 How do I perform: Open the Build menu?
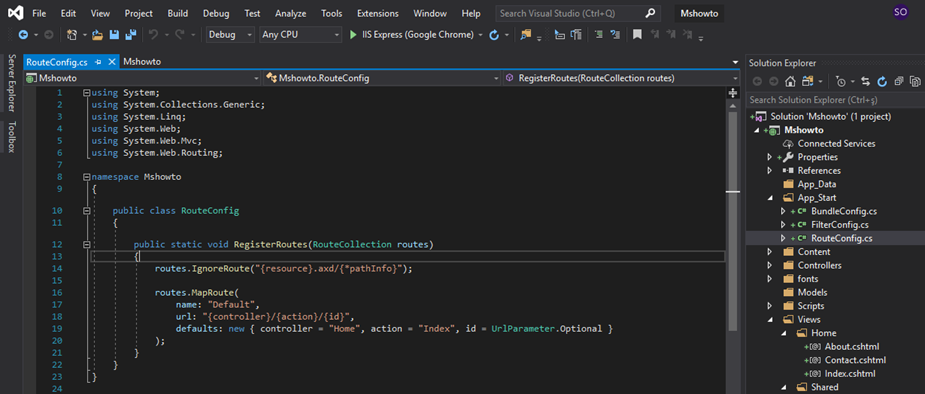178,13
